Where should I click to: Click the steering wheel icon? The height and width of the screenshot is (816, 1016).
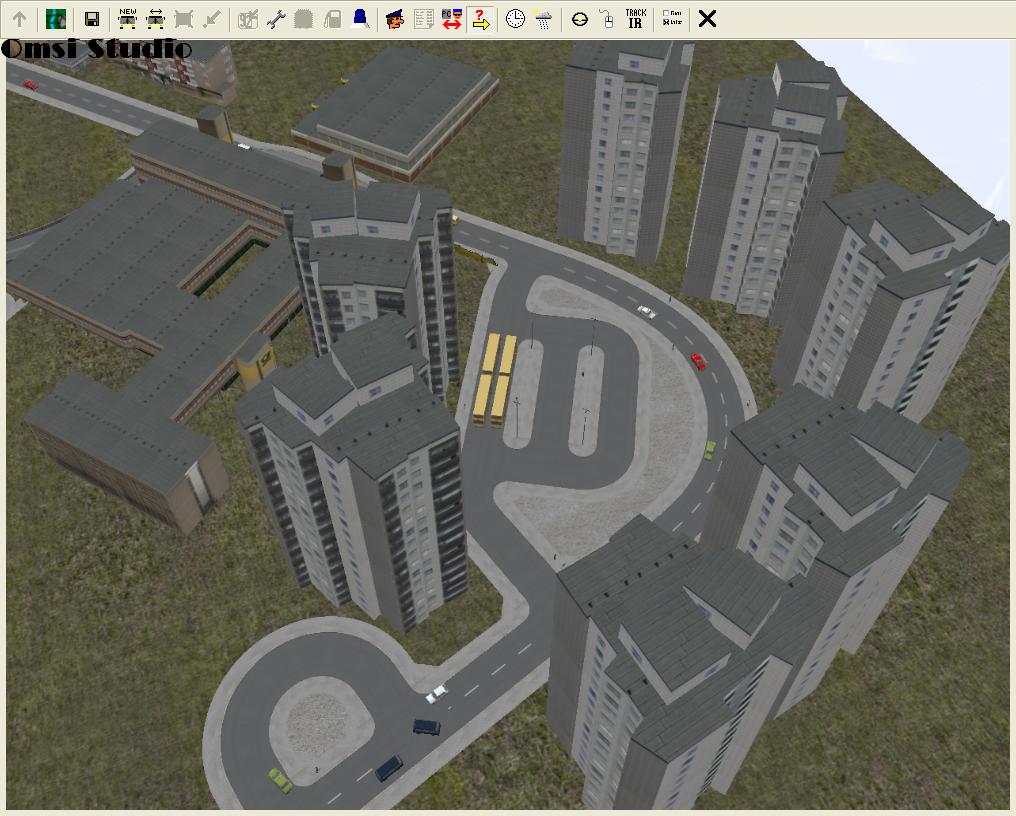point(579,19)
